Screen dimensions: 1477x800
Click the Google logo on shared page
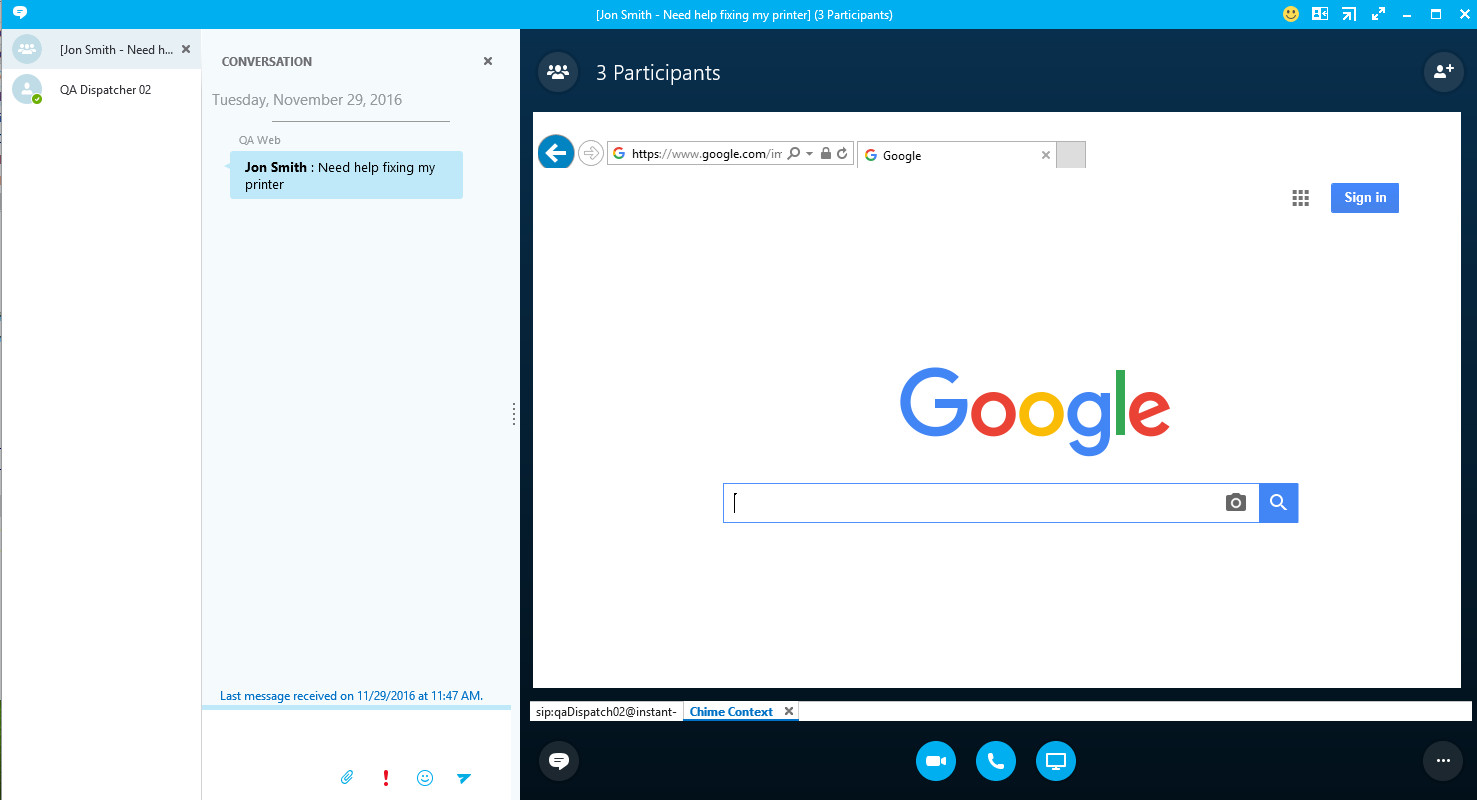coord(1035,410)
